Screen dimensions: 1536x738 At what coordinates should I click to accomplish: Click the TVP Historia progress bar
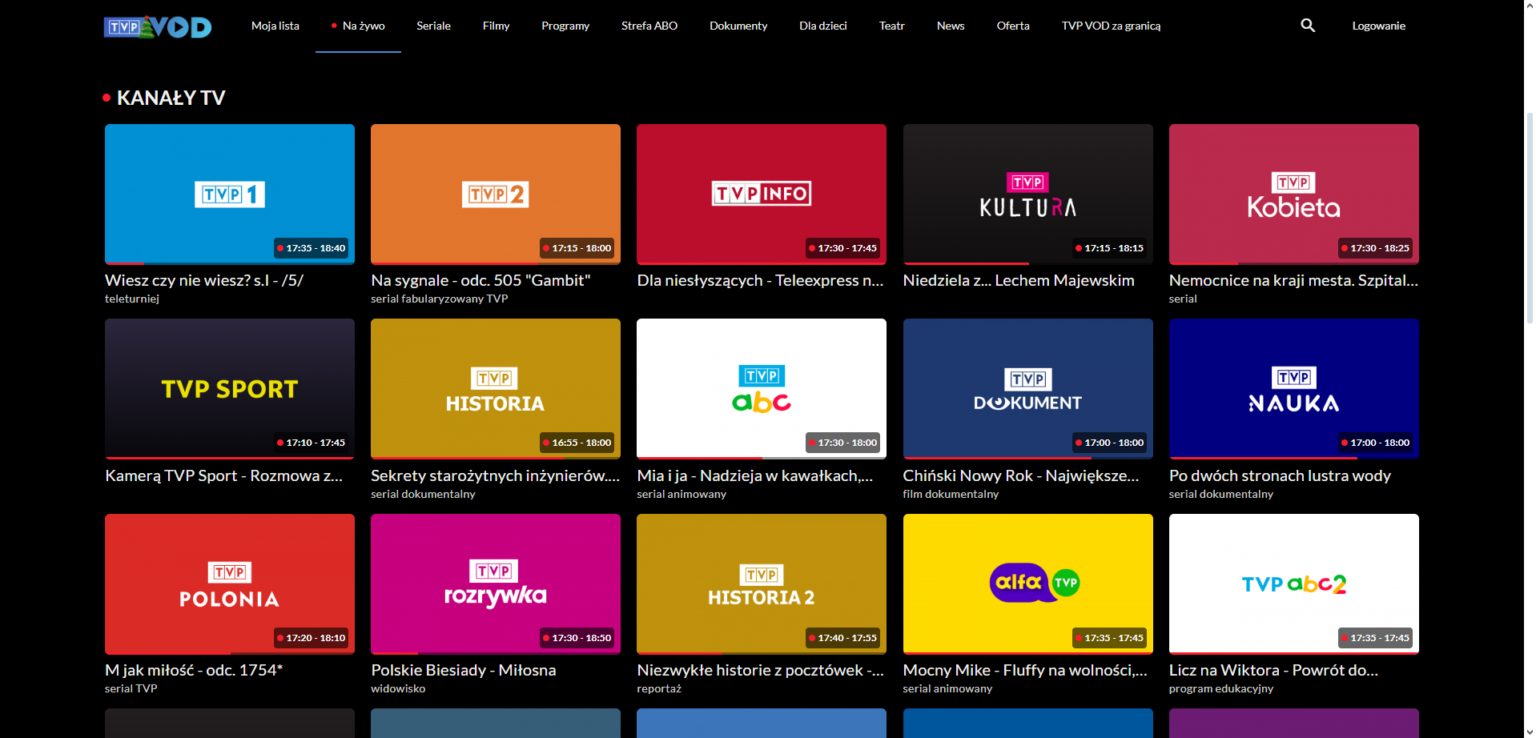coord(495,458)
